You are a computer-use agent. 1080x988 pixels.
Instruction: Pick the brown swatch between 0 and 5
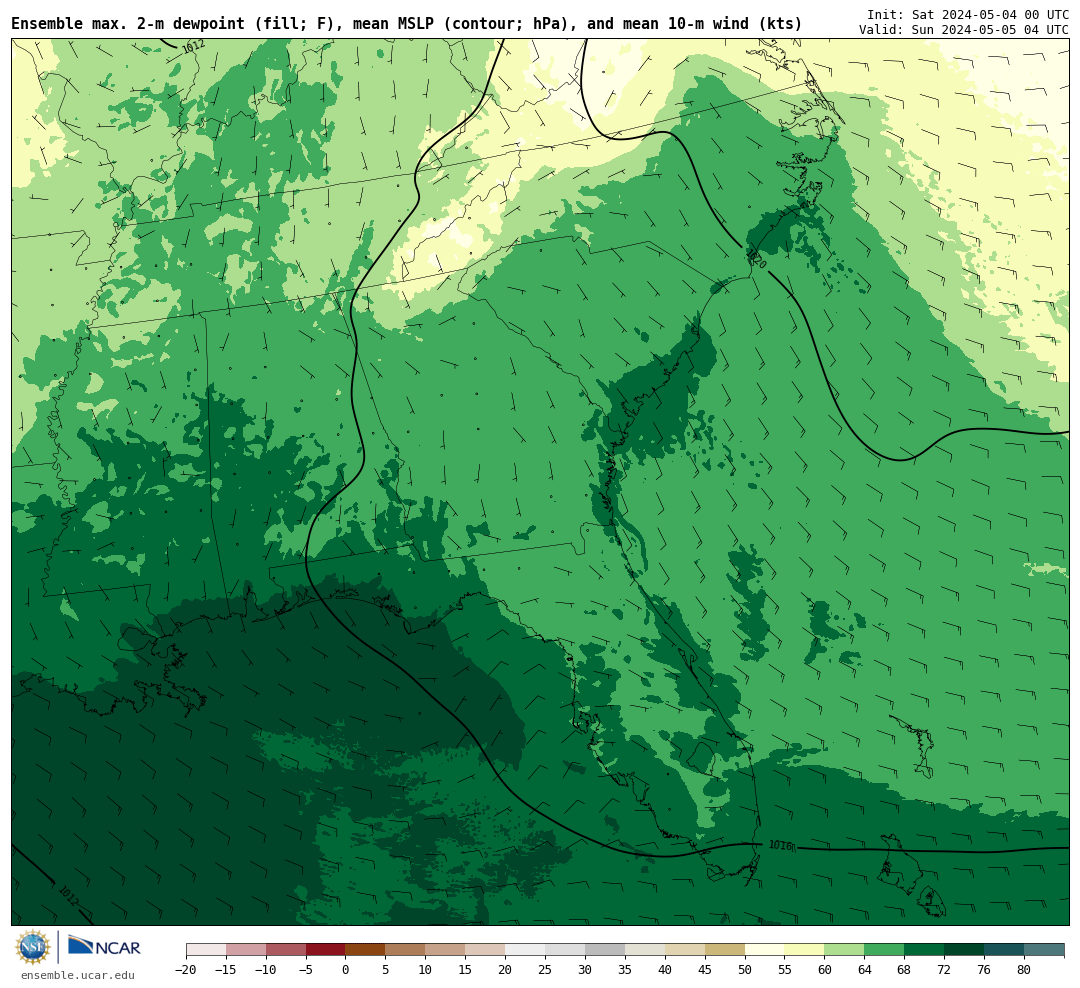[366, 950]
